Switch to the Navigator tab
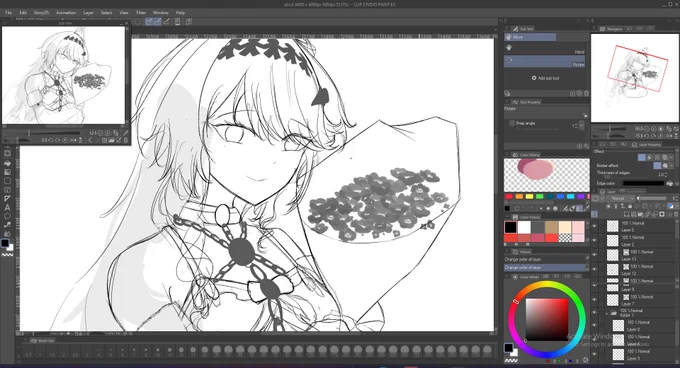Image resolution: width=680 pixels, height=368 pixels. click(611, 29)
